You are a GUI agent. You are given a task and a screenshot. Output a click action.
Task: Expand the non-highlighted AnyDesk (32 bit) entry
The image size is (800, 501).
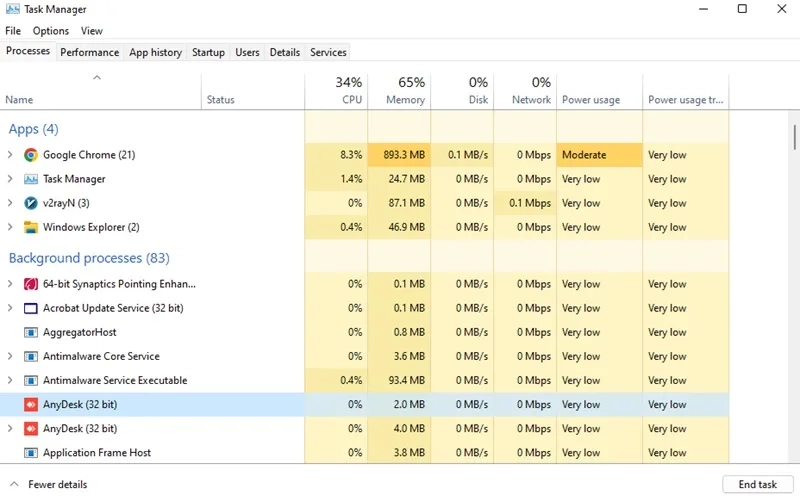coord(10,429)
